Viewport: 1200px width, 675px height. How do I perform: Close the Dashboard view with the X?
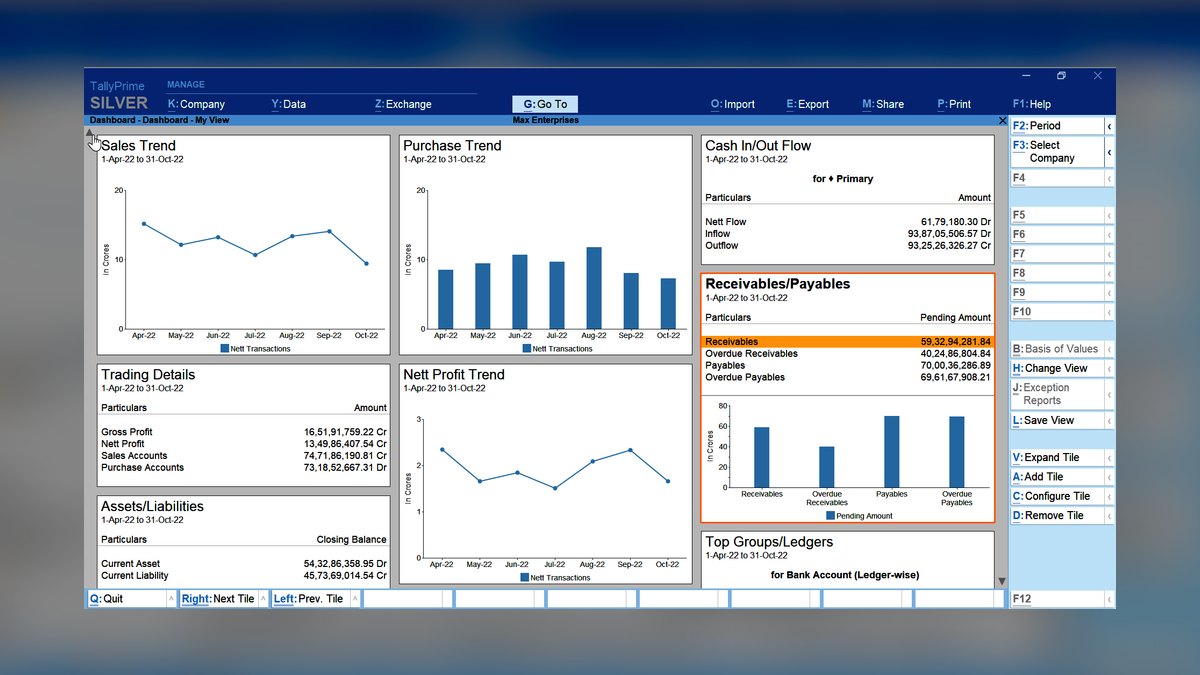pos(1003,120)
